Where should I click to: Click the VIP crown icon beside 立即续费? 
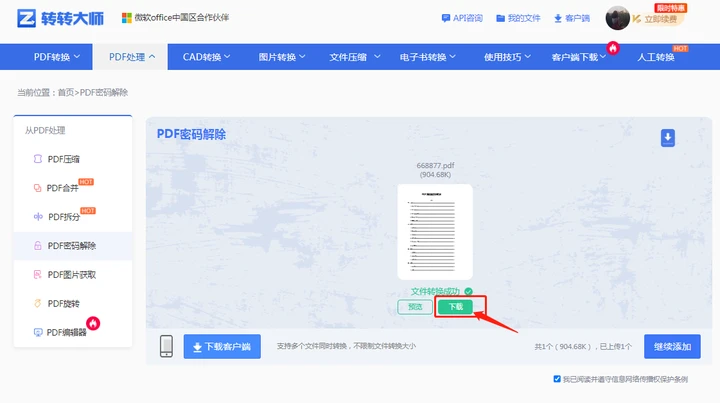pyautogui.click(x=636, y=19)
